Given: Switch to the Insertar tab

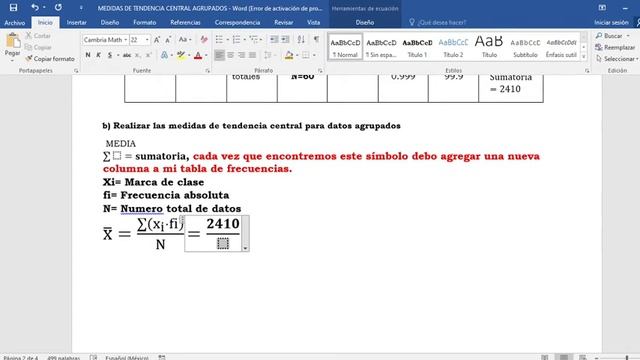Looking at the screenshot, I should [x=76, y=22].
